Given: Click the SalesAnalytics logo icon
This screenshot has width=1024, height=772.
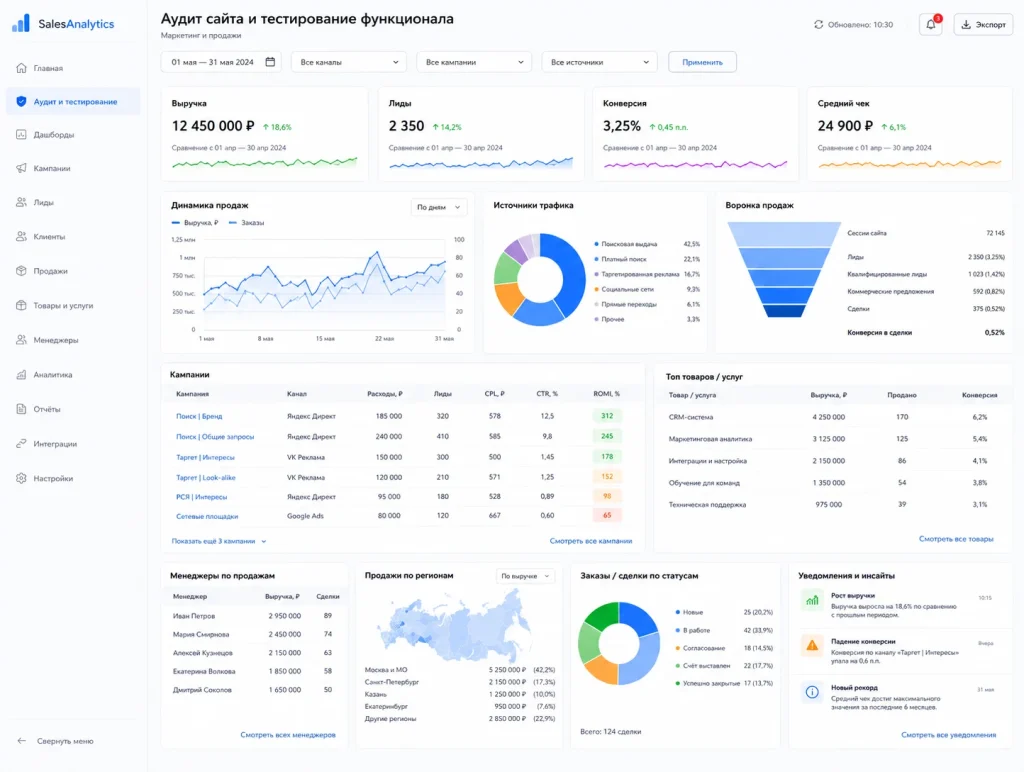Looking at the screenshot, I should tap(21, 24).
